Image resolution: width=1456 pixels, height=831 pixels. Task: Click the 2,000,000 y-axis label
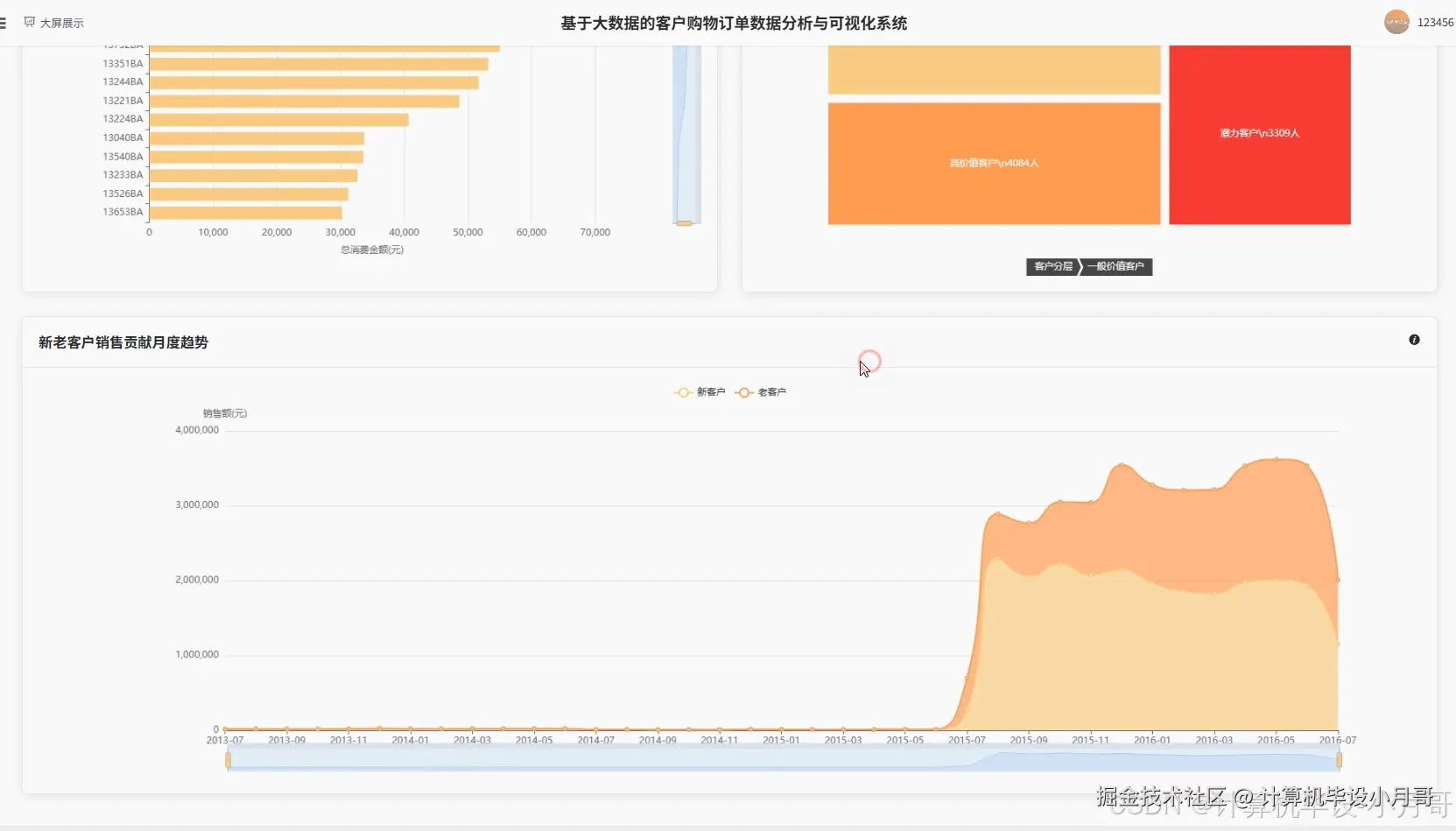[x=197, y=580]
